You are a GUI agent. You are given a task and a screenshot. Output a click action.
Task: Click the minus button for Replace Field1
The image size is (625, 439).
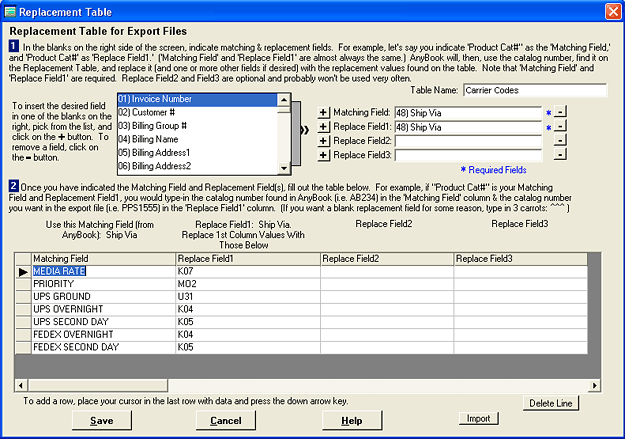(x=561, y=127)
